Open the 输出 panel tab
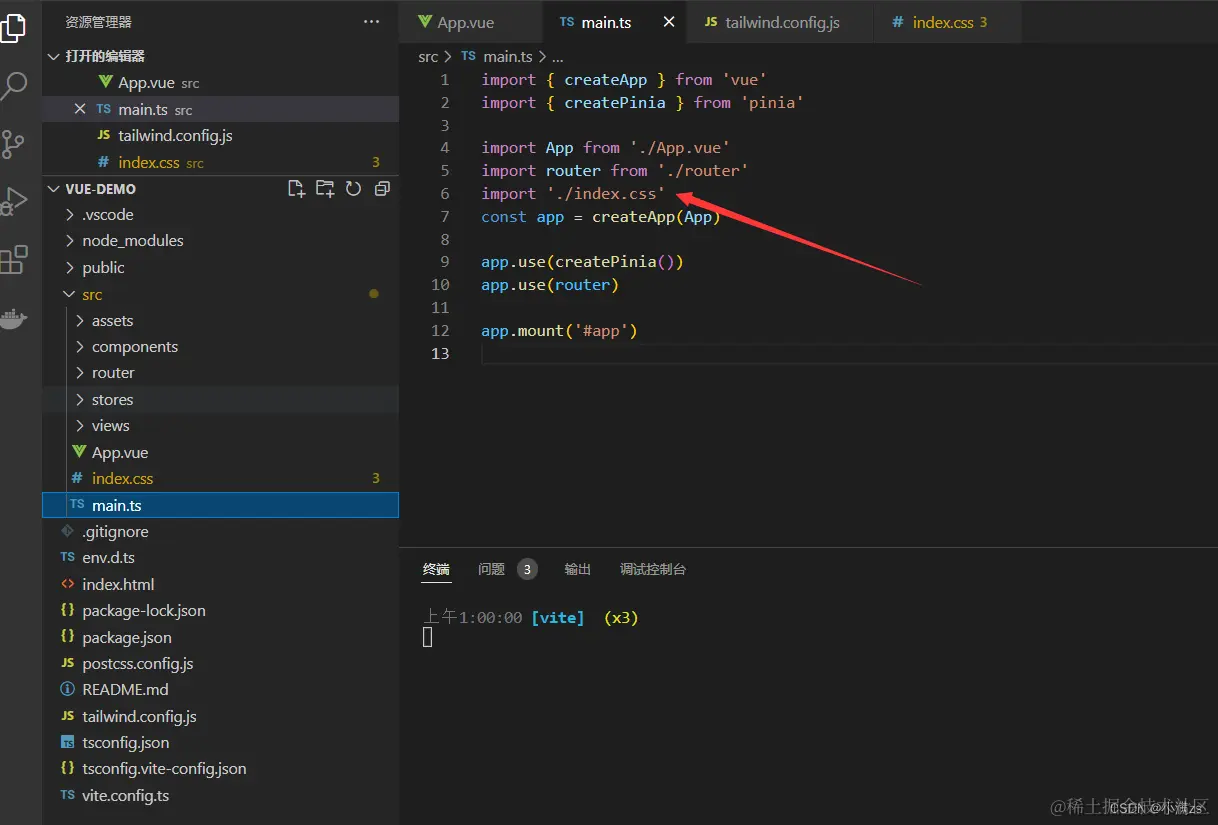The image size is (1218, 825). (578, 569)
